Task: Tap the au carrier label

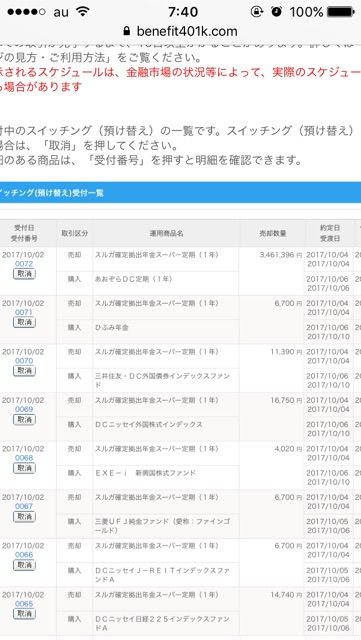Action: 61,12
